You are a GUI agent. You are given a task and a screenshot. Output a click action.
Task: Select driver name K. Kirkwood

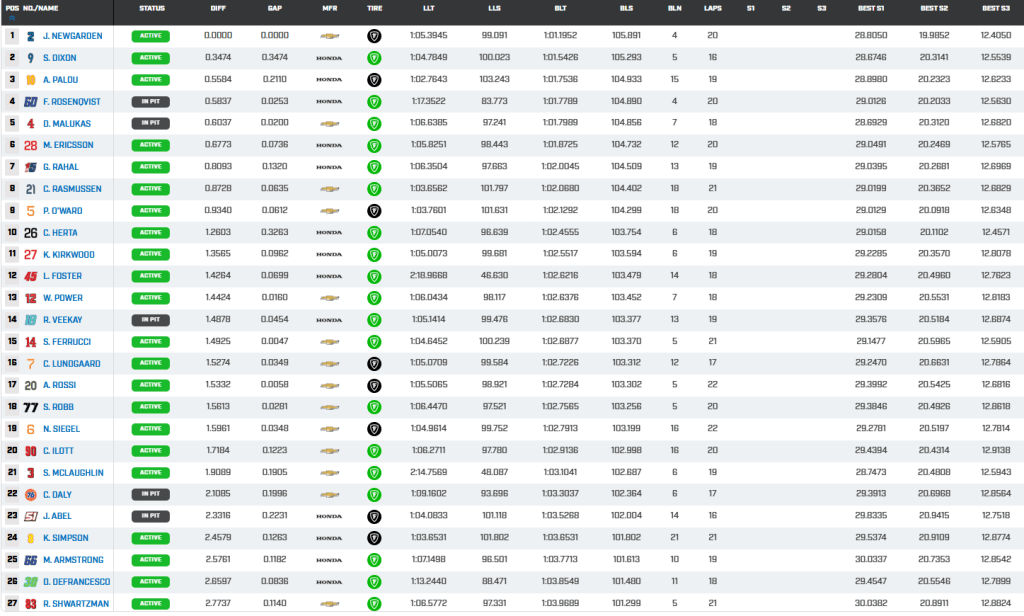70,254
